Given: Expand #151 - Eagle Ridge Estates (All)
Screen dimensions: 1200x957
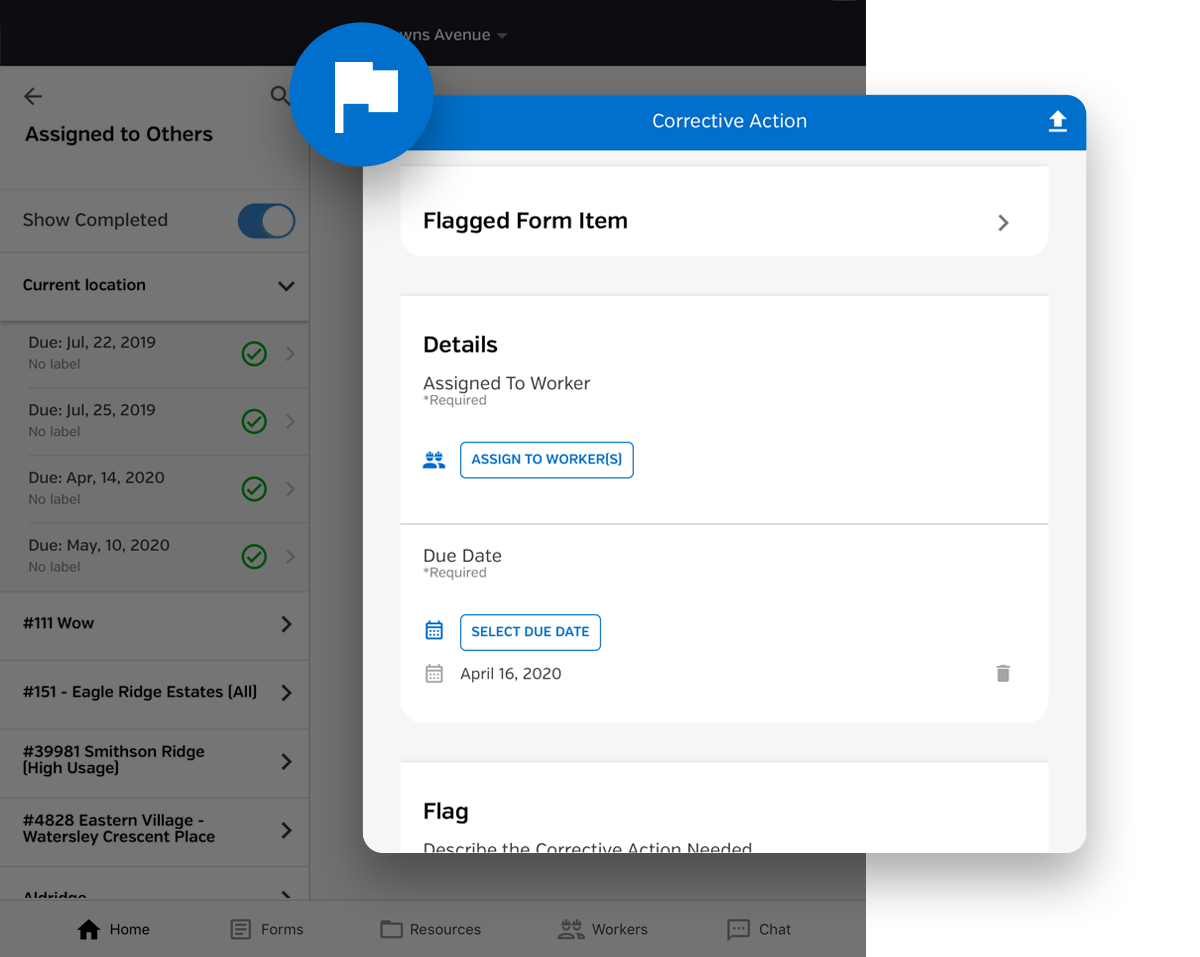Looking at the screenshot, I should (x=286, y=693).
